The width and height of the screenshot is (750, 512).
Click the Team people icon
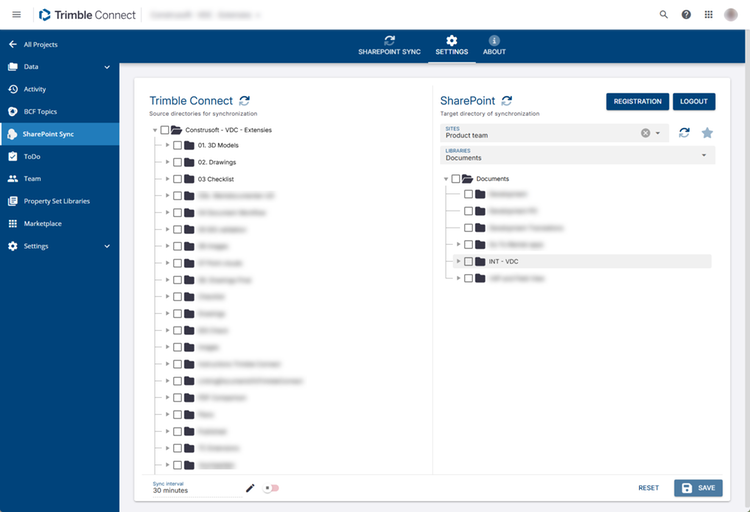click(13, 178)
